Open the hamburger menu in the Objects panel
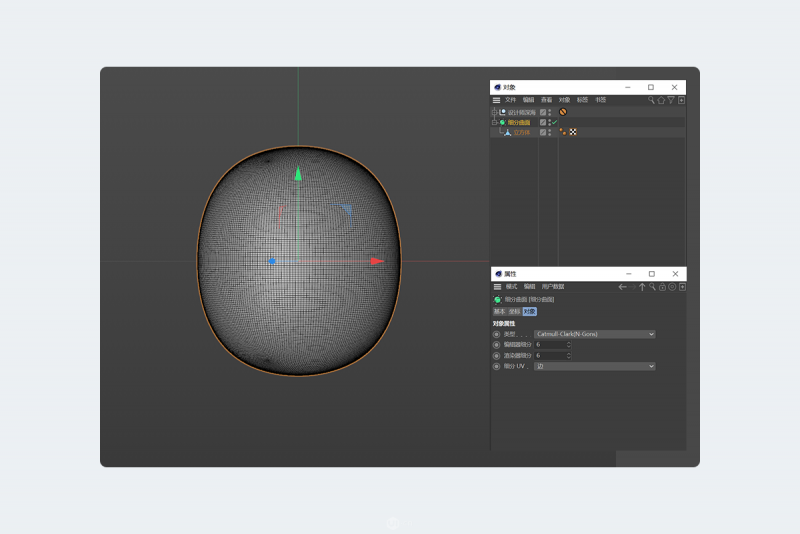Screen dimensions: 800x534 (496, 100)
